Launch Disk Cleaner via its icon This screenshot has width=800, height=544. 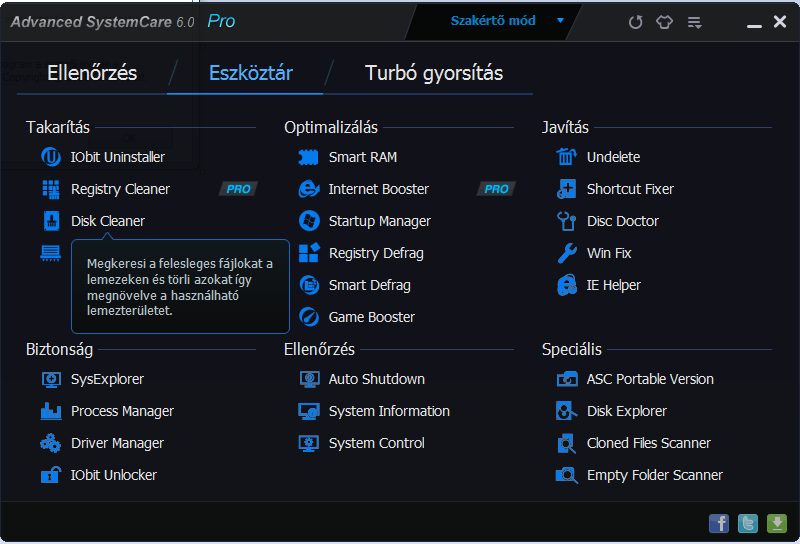pos(51,221)
